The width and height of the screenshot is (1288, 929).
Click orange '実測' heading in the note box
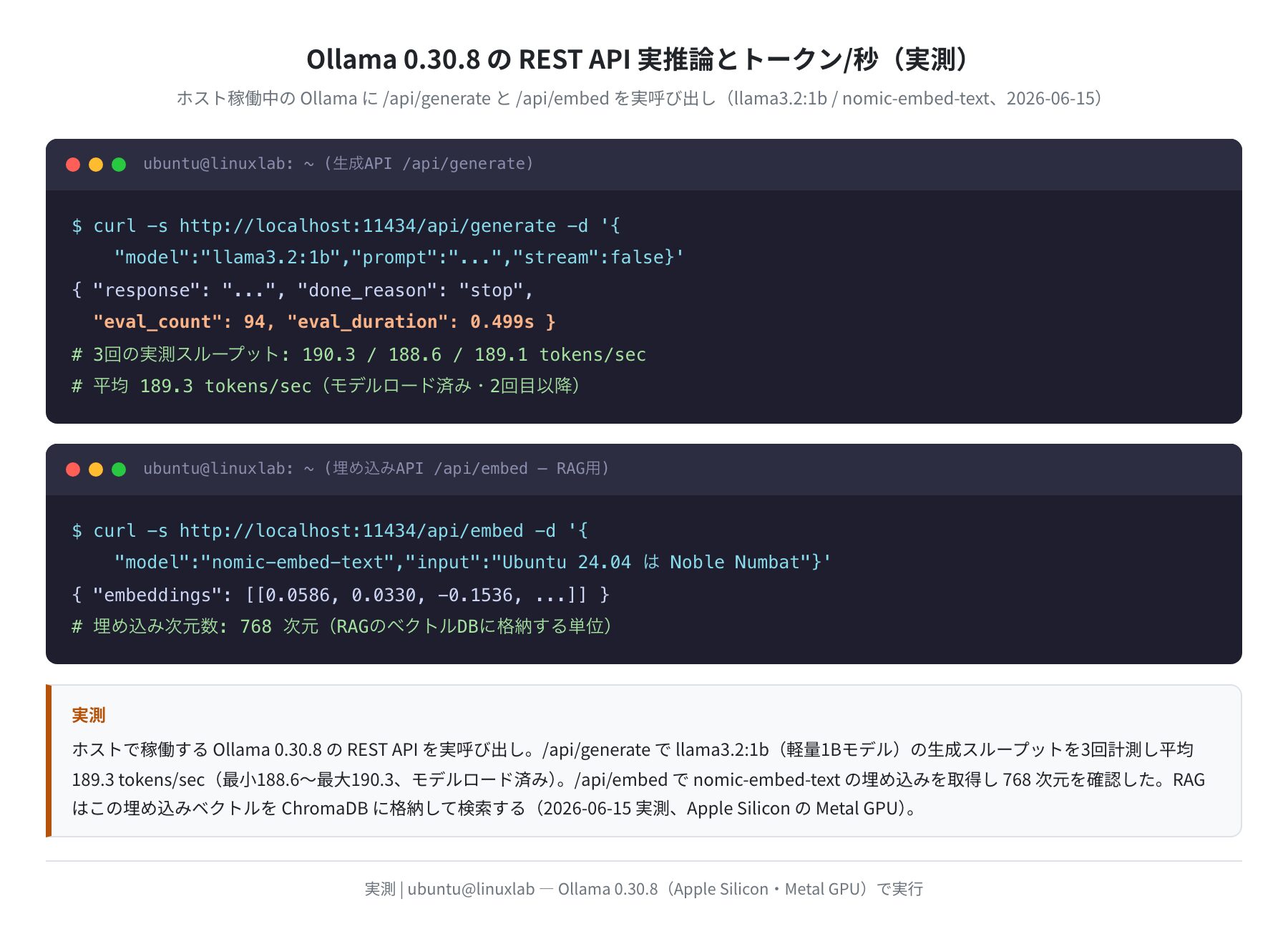89,715
